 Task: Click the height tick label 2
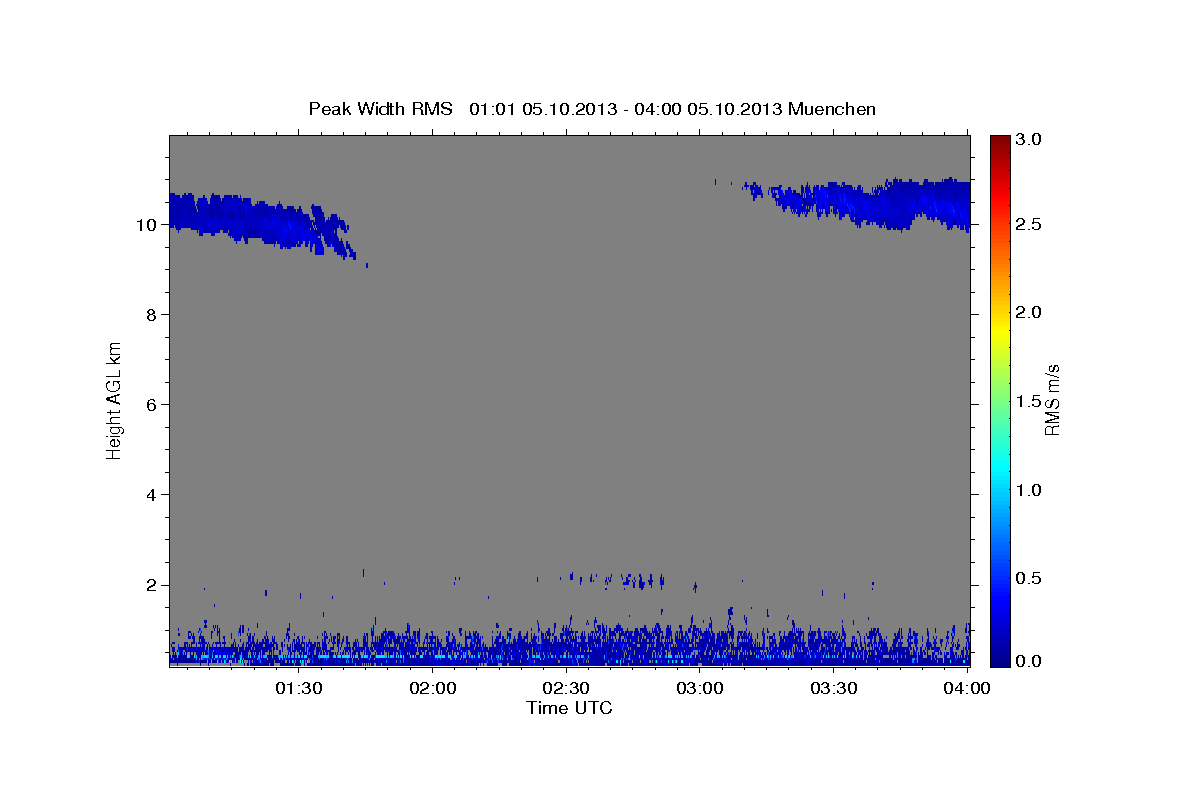[x=152, y=585]
